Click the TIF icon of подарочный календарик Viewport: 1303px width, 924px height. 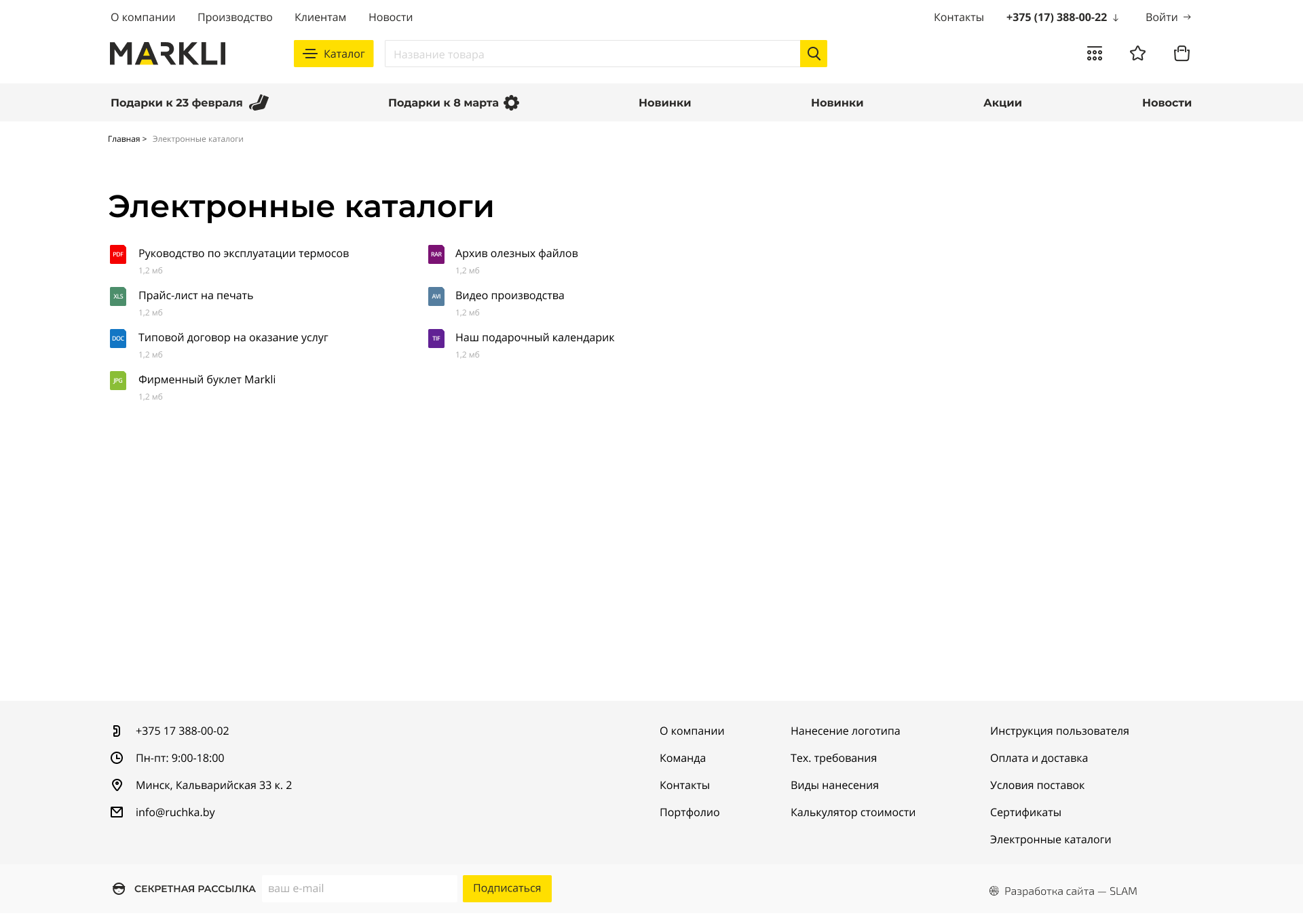[x=436, y=338]
